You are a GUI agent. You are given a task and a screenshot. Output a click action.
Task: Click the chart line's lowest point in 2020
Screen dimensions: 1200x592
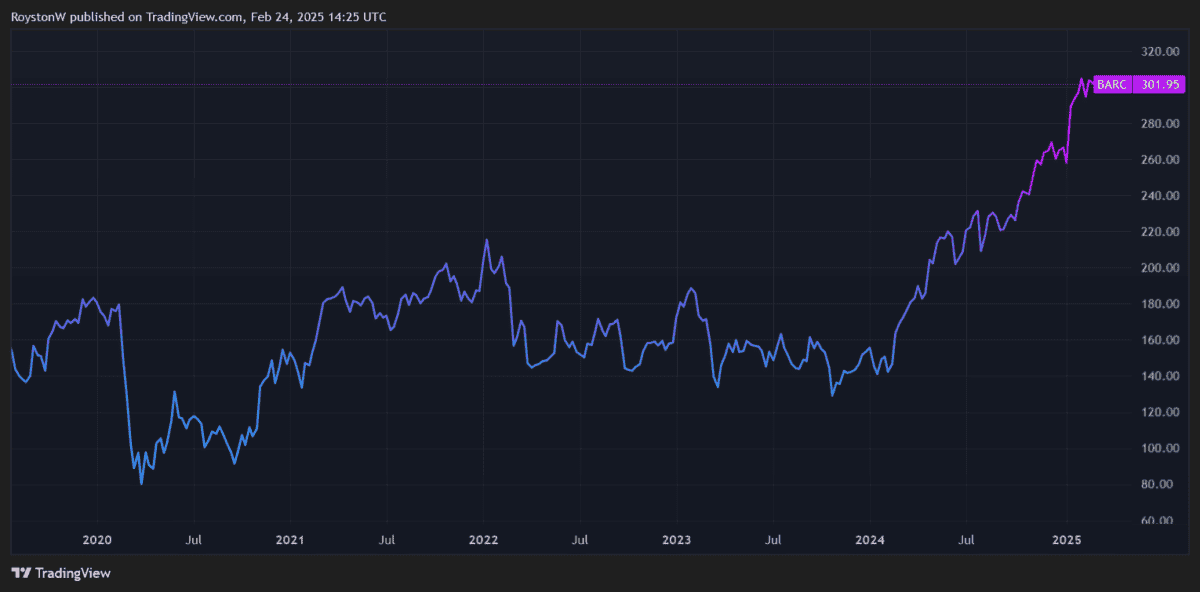(141, 484)
